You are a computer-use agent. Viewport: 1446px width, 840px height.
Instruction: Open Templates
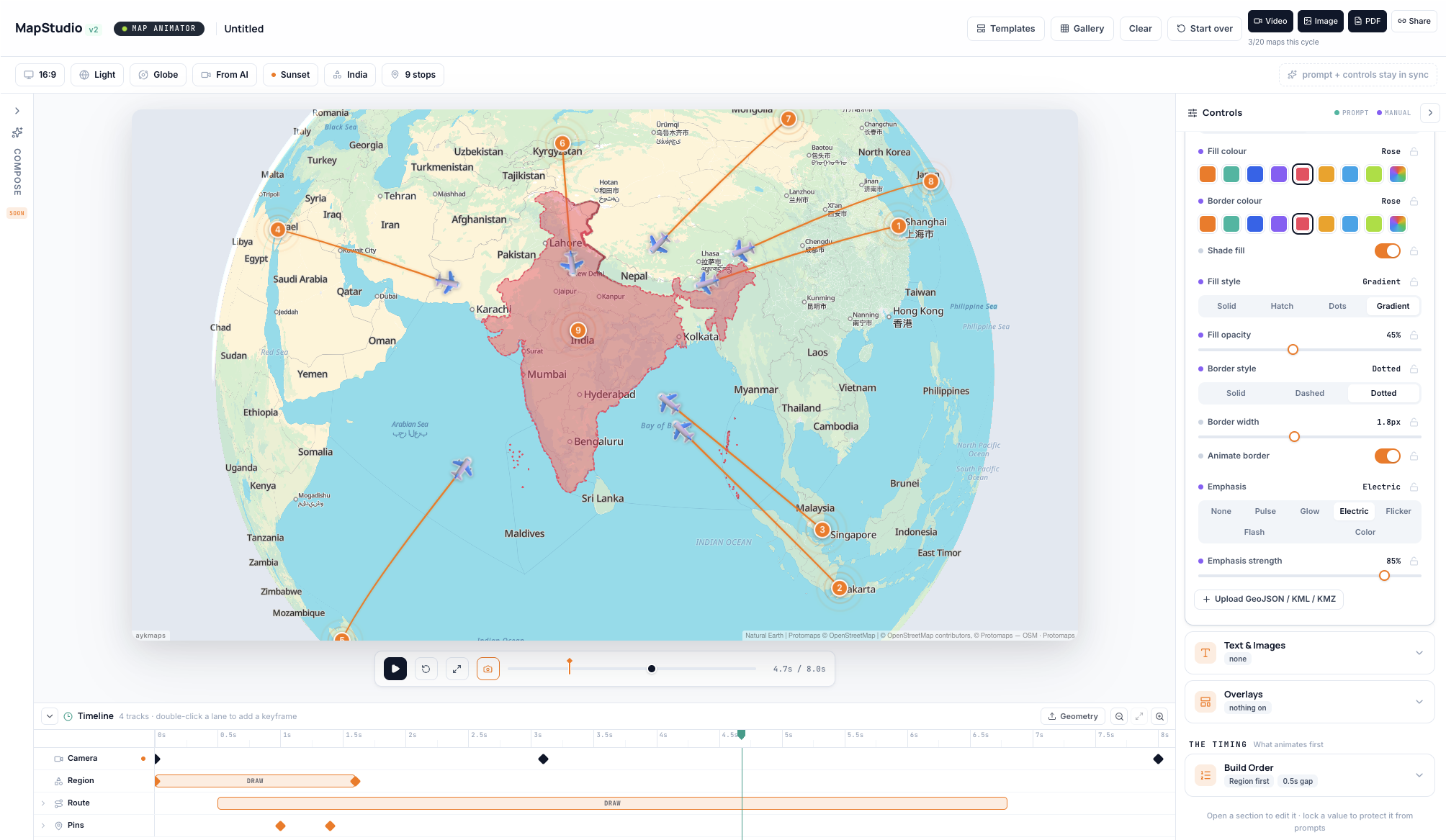click(x=1005, y=29)
